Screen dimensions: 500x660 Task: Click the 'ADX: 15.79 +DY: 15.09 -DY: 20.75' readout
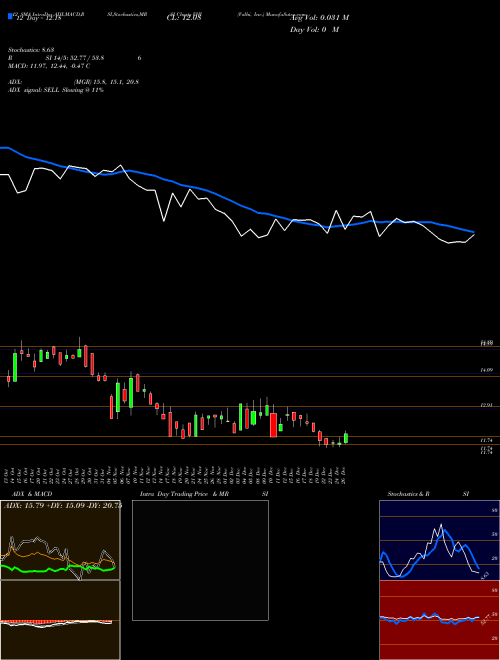(x=63, y=506)
